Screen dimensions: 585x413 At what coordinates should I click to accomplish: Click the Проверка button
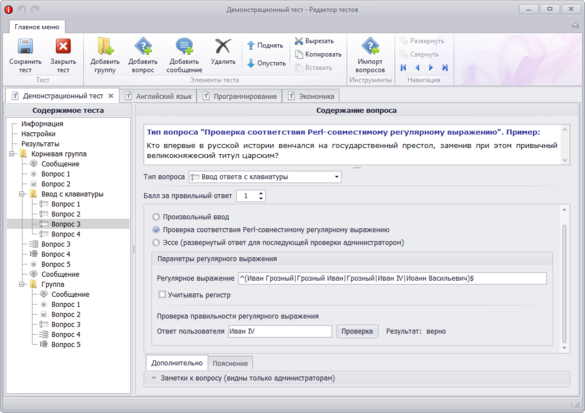357,331
